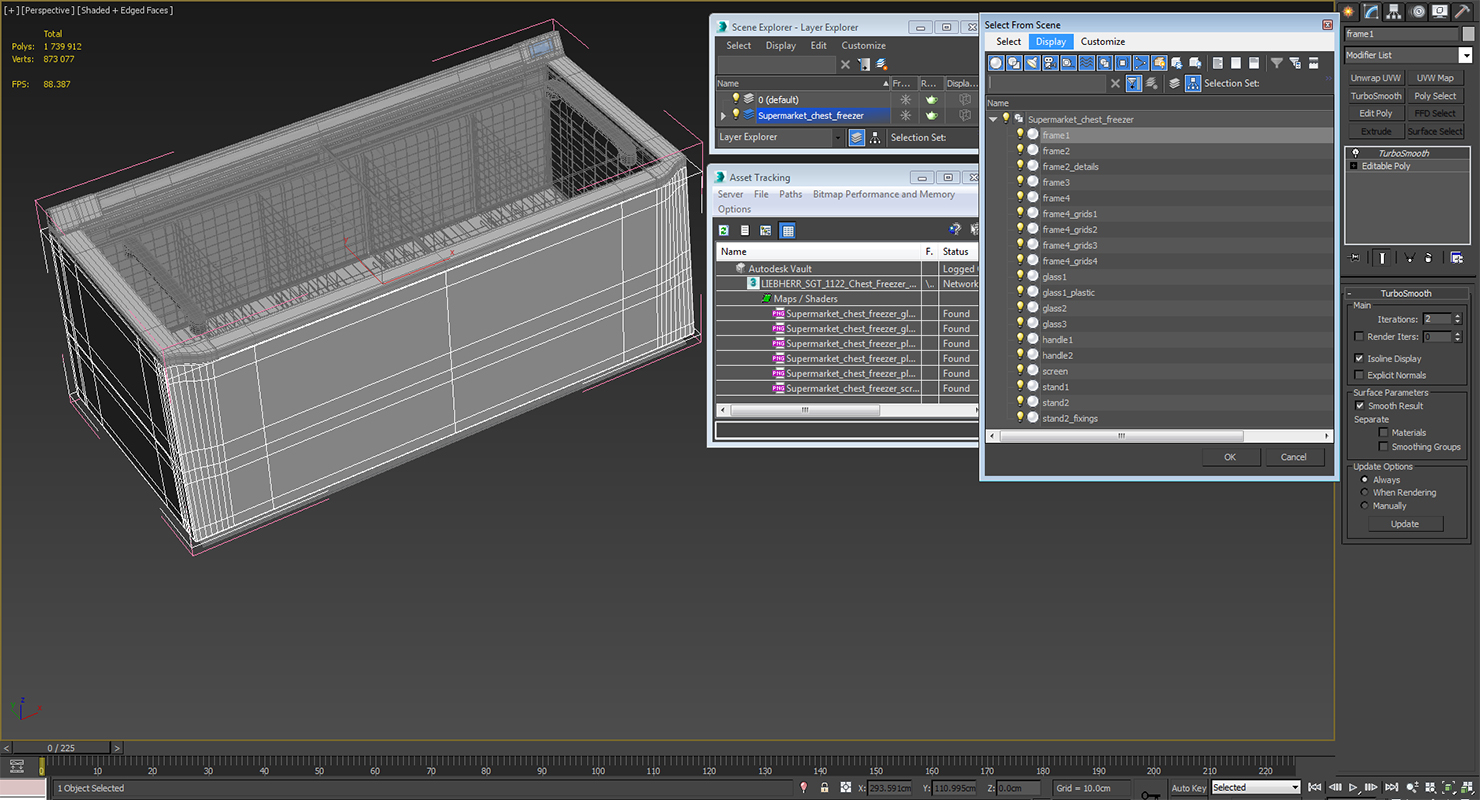This screenshot has height=800, width=1480.
Task: Click Remove Modifier trash icon
Action: pyautogui.click(x=1428, y=257)
